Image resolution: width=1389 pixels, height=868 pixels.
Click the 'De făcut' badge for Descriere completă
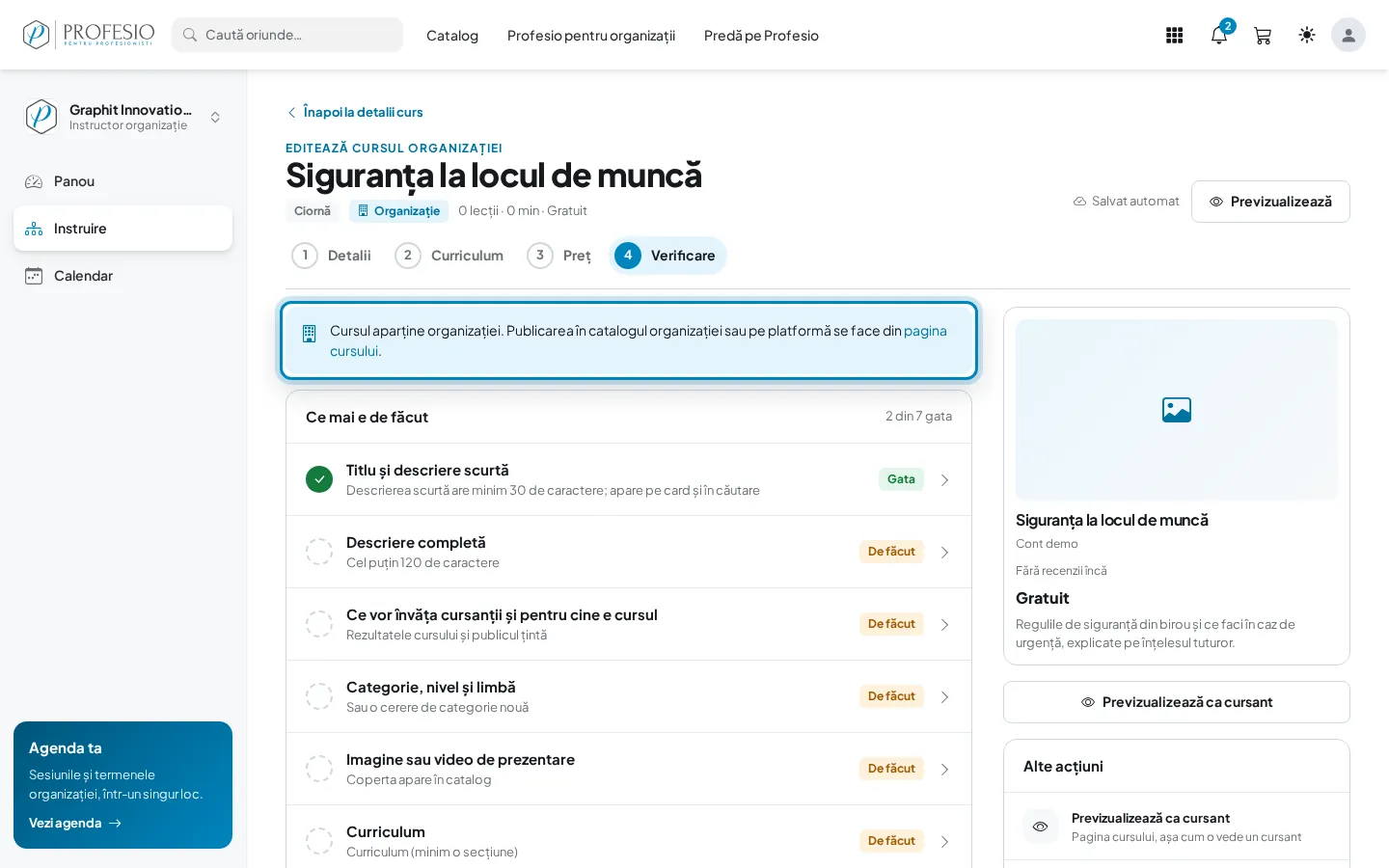tap(891, 552)
